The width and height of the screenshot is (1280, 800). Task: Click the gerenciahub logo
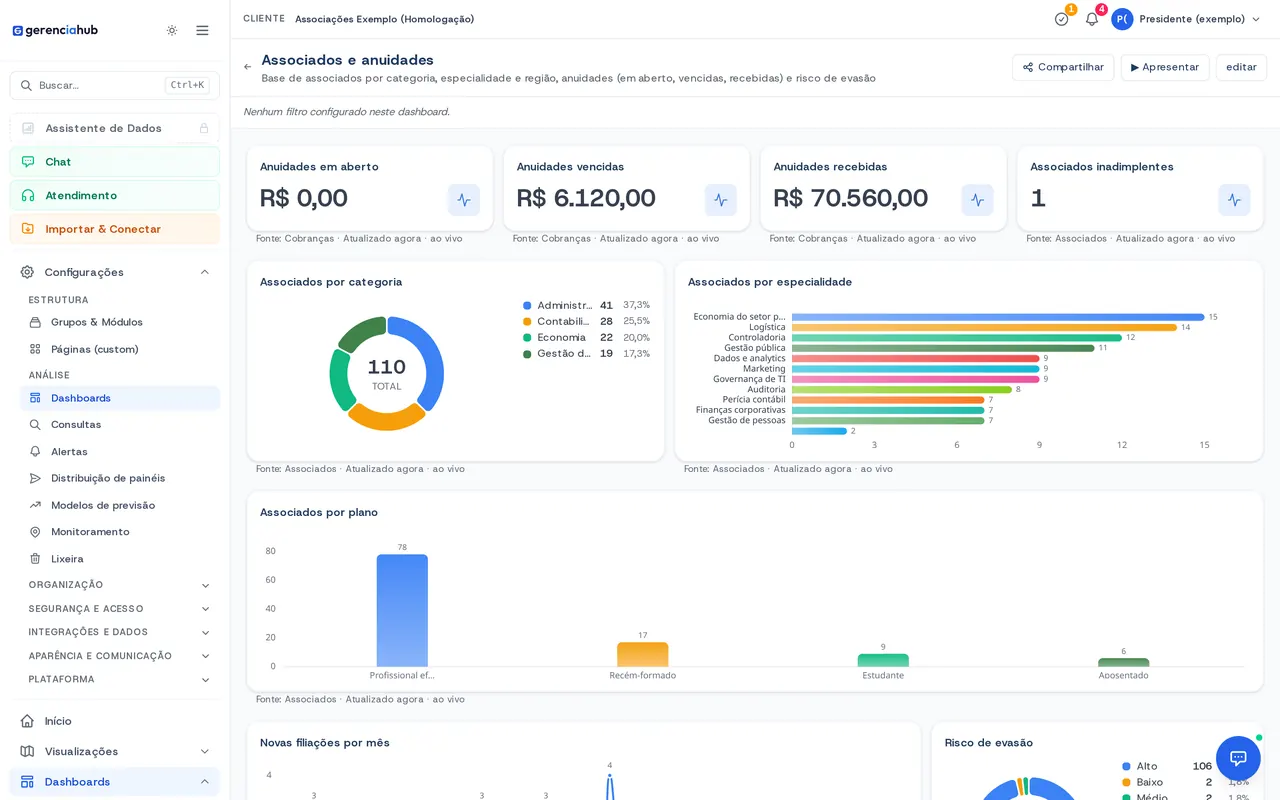tap(55, 30)
